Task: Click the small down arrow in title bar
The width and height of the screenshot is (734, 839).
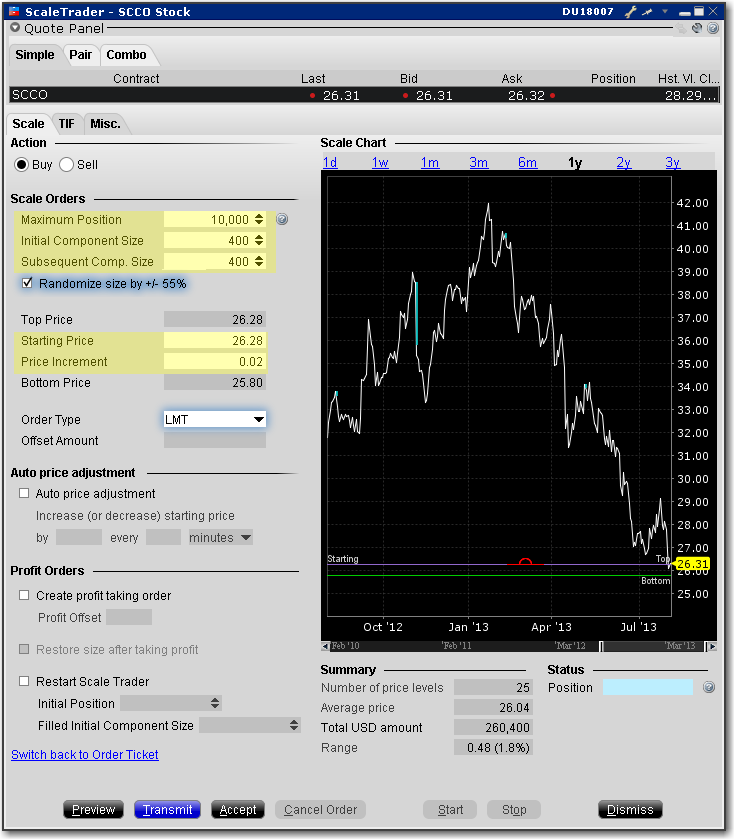Action: pyautogui.click(x=664, y=11)
